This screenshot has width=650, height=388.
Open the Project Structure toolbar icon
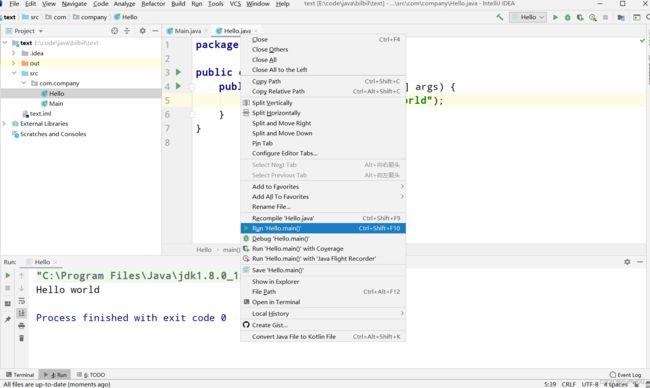[621, 17]
